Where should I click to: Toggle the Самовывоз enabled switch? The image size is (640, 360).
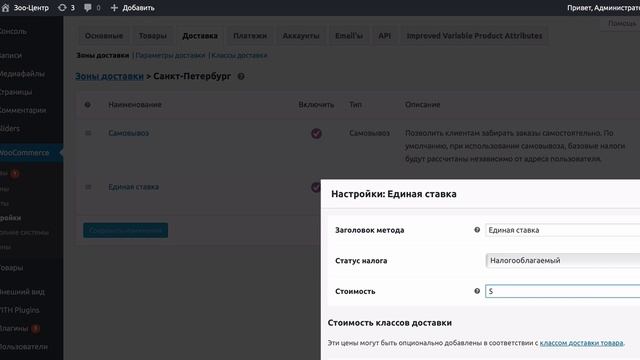click(x=316, y=133)
